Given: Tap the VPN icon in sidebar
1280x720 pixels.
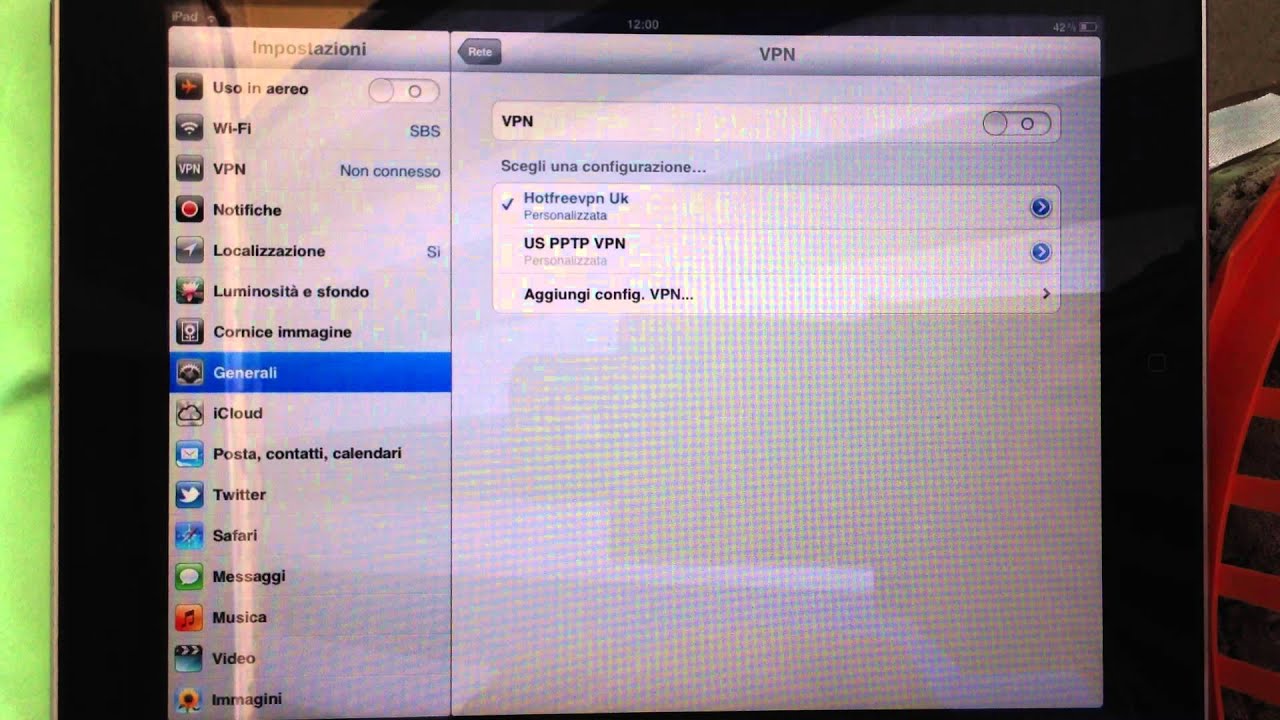Looking at the screenshot, I should (x=189, y=169).
